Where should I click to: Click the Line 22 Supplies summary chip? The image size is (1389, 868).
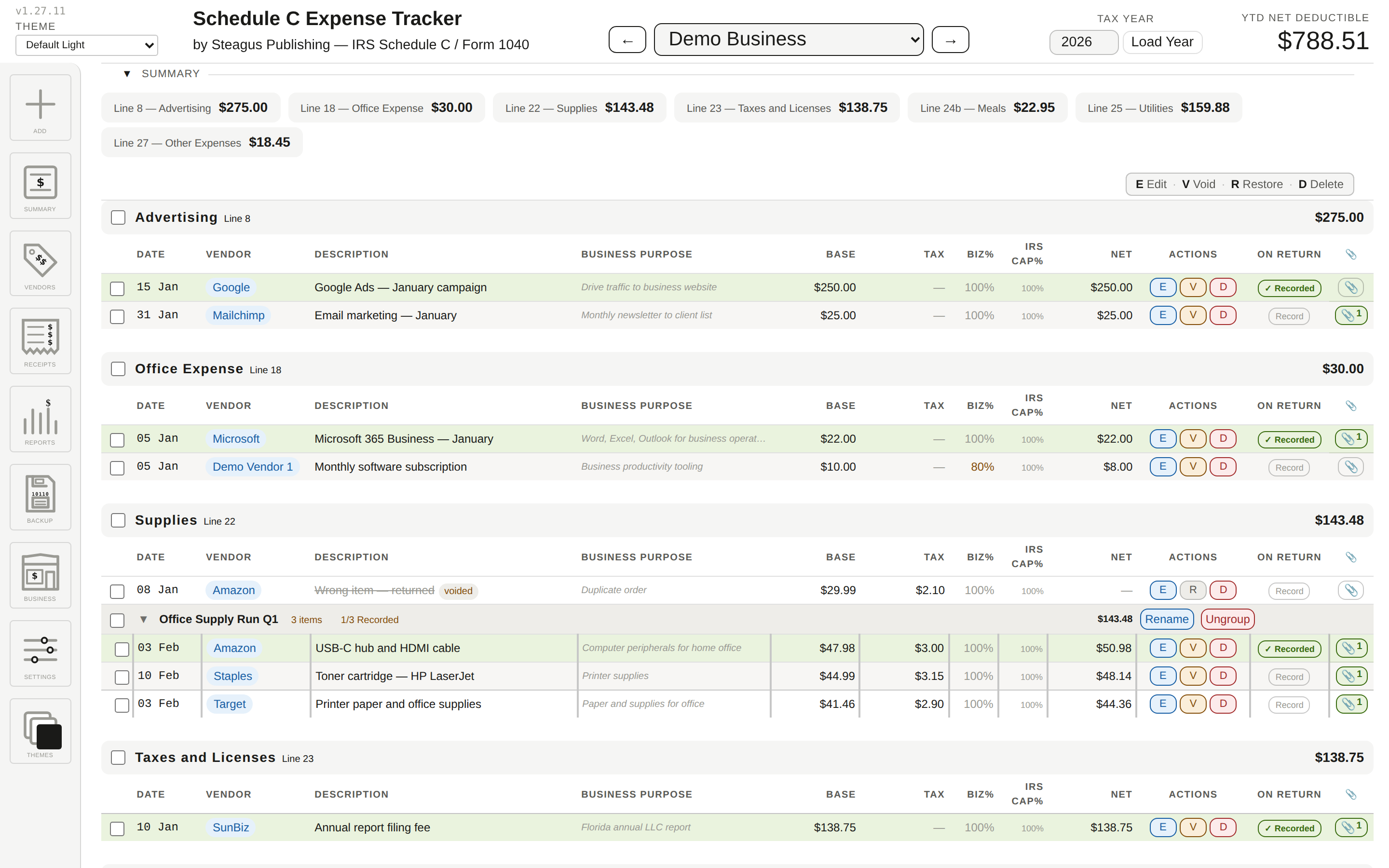pyautogui.click(x=579, y=108)
